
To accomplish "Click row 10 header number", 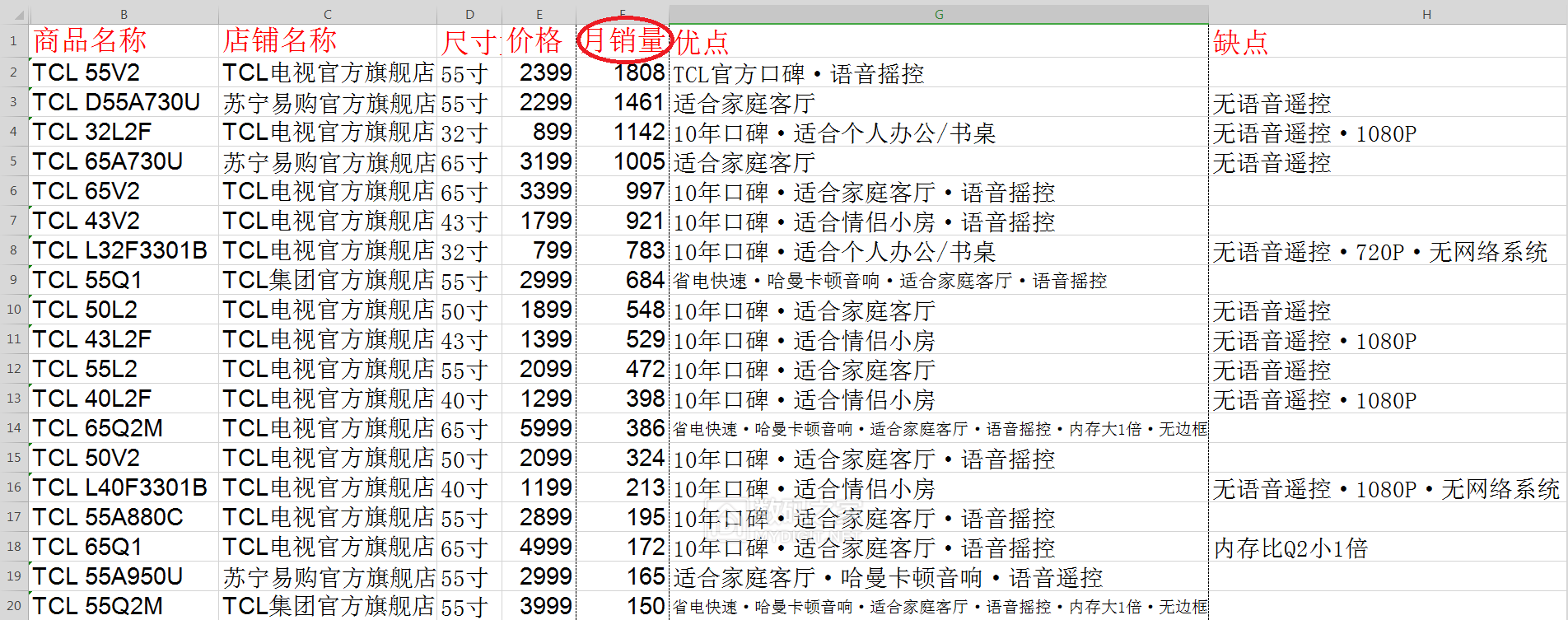I will tap(14, 310).
